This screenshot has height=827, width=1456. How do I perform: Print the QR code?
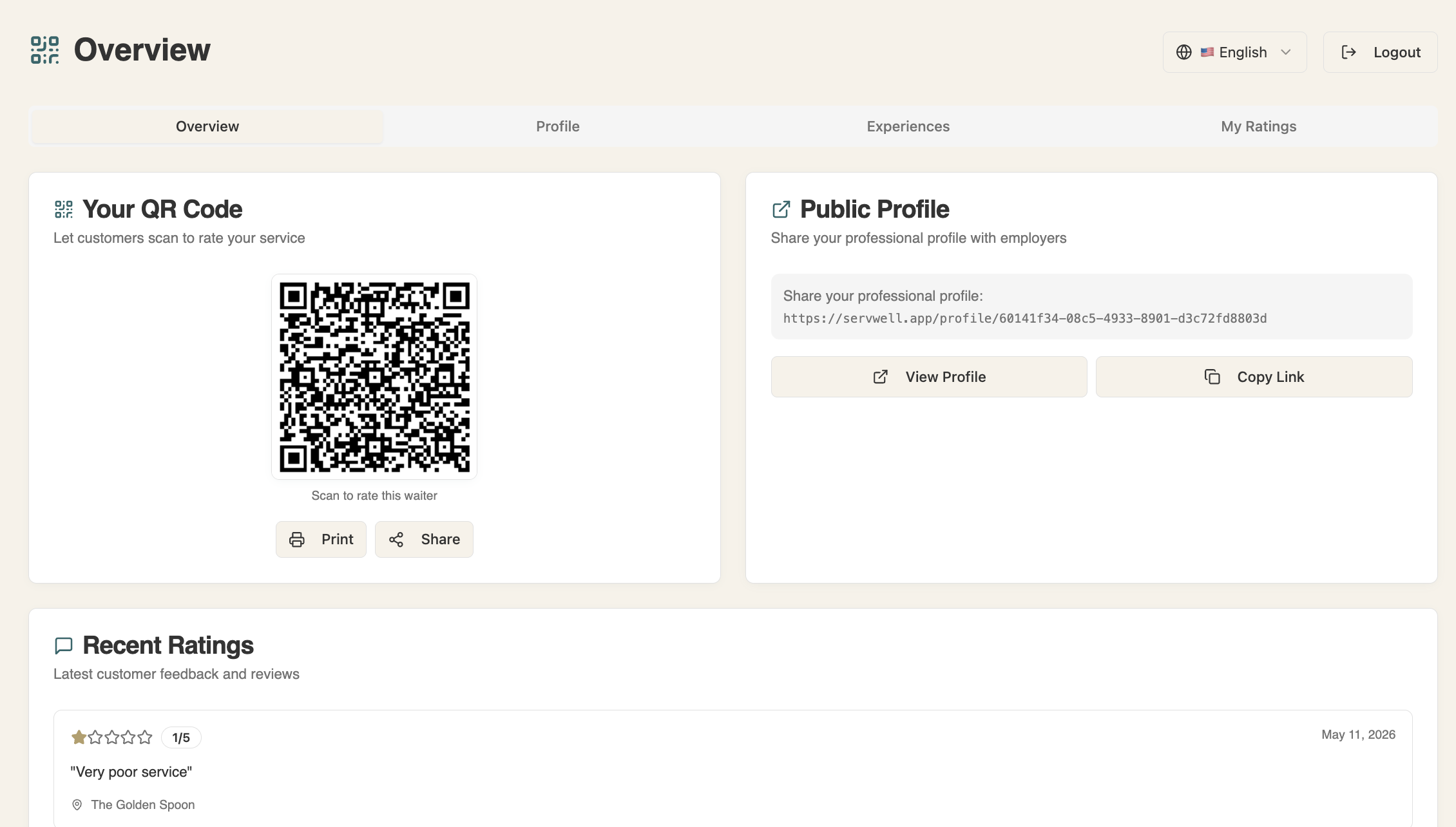(x=321, y=540)
